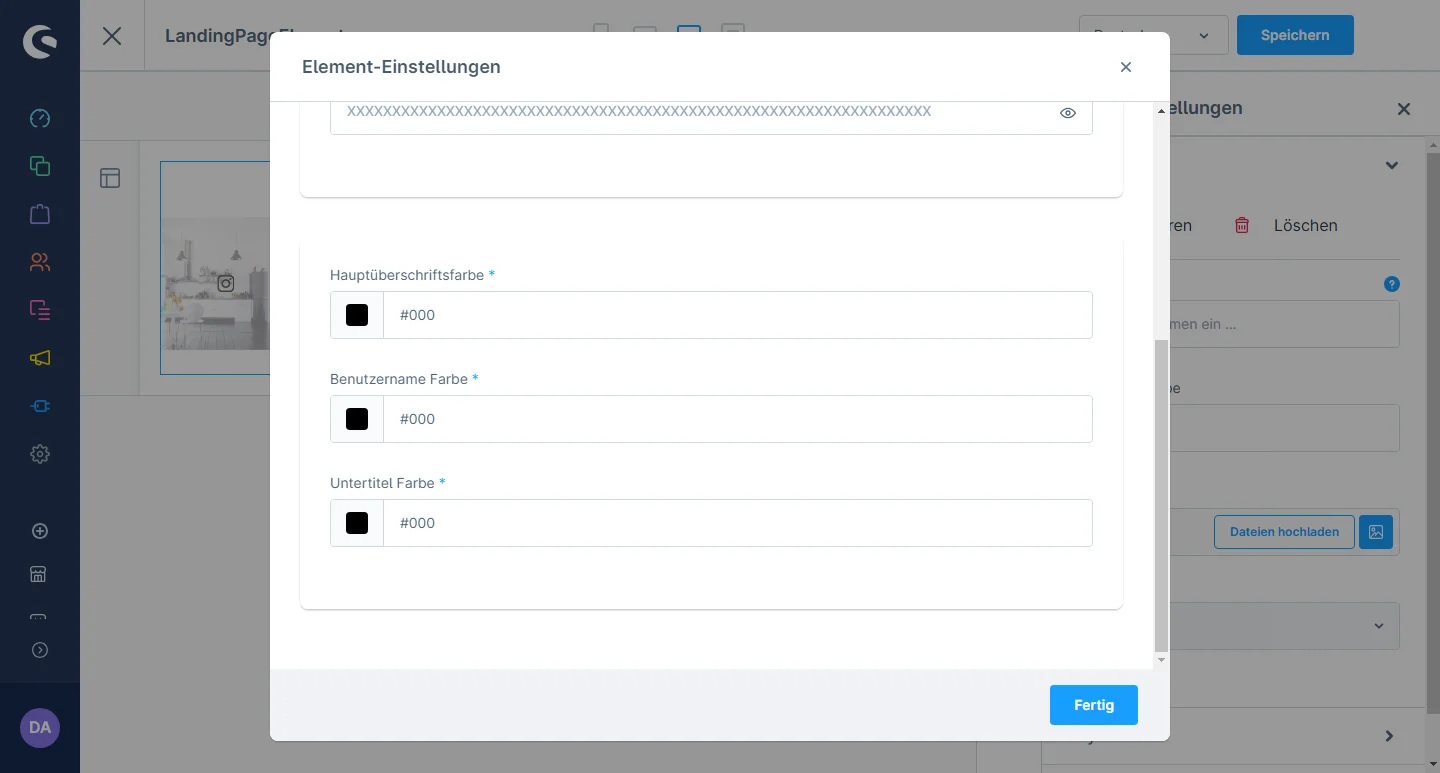1440x773 pixels.
Task: Click the blue help question mark icon
Action: (x=1391, y=284)
